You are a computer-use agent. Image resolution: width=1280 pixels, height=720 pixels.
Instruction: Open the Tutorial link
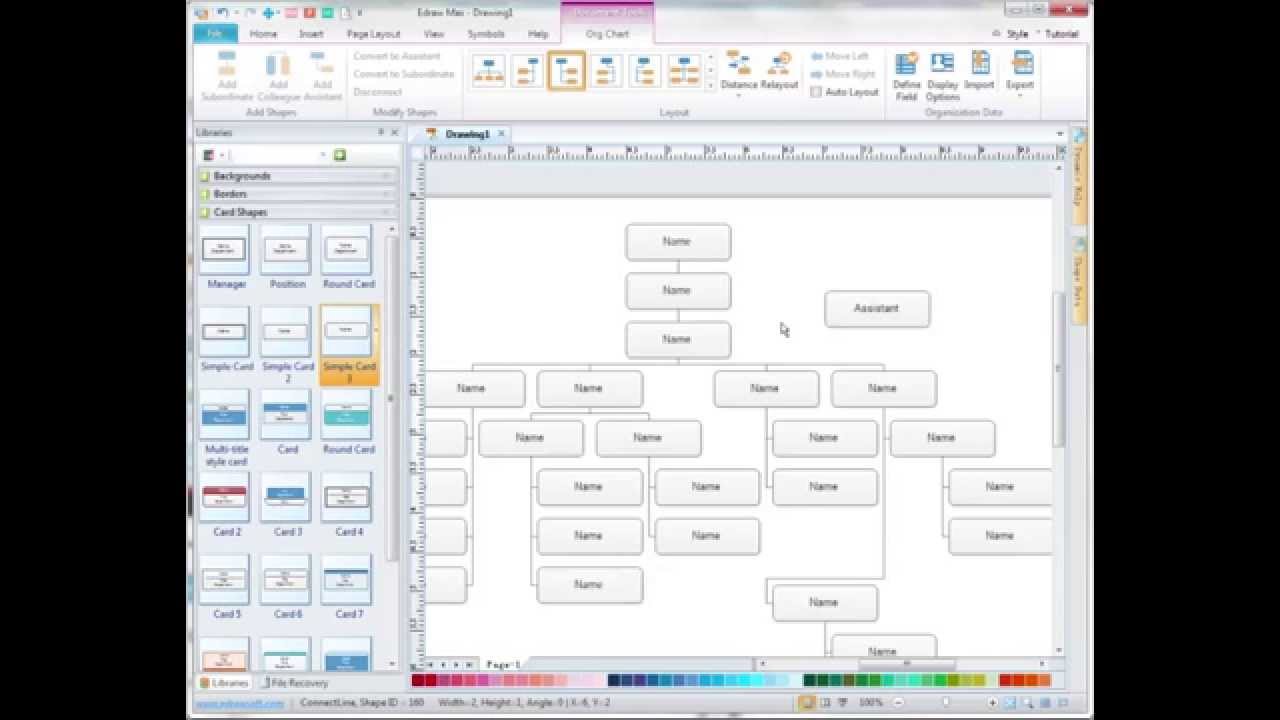(x=1061, y=34)
